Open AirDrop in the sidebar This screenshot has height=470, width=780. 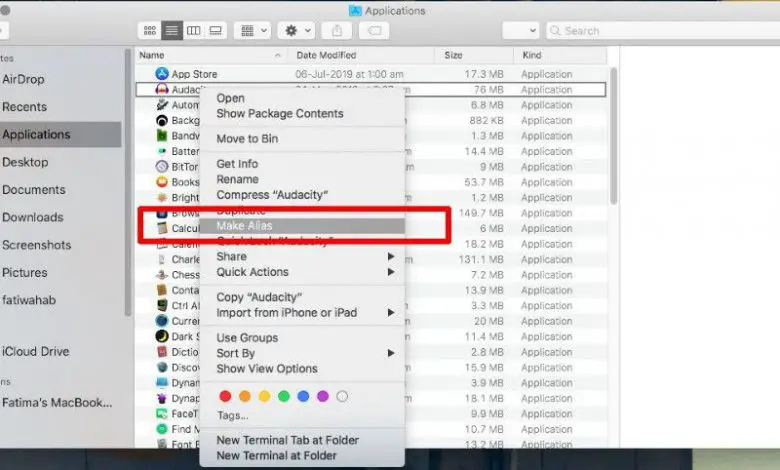point(23,79)
